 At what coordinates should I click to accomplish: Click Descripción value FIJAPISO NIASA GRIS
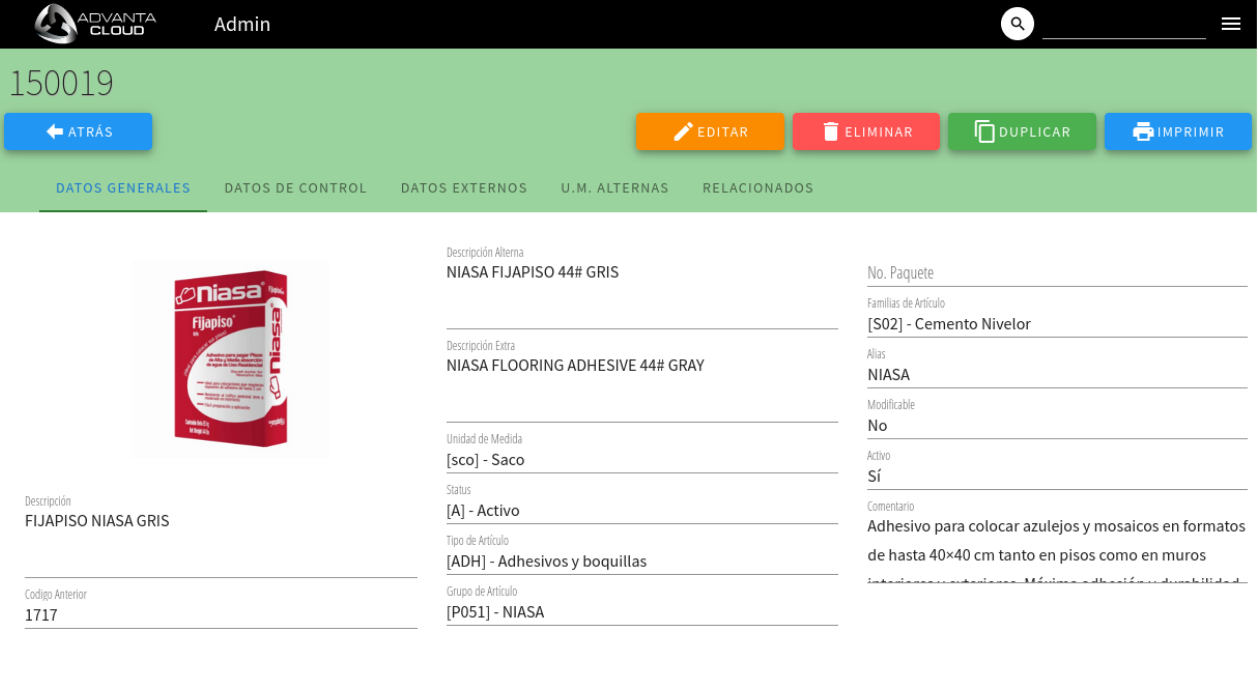[x=97, y=520]
